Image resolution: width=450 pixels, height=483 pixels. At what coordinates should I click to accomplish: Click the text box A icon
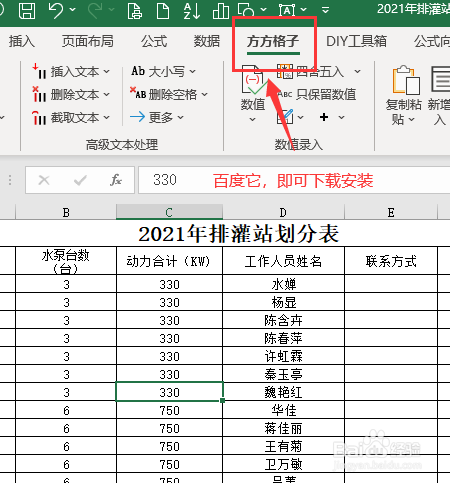(x=287, y=10)
